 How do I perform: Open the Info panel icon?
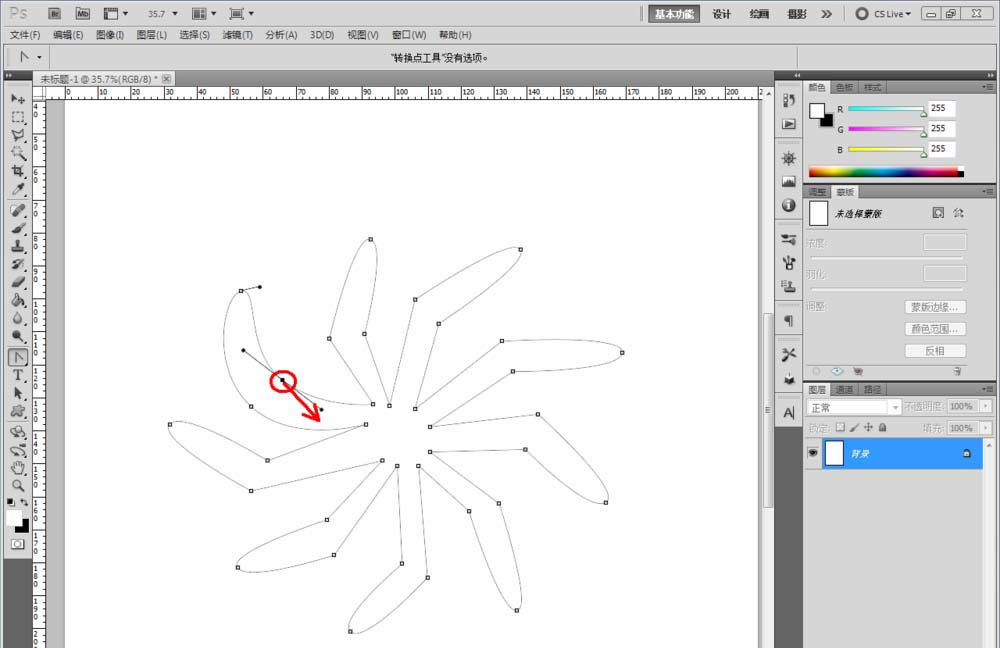(789, 205)
